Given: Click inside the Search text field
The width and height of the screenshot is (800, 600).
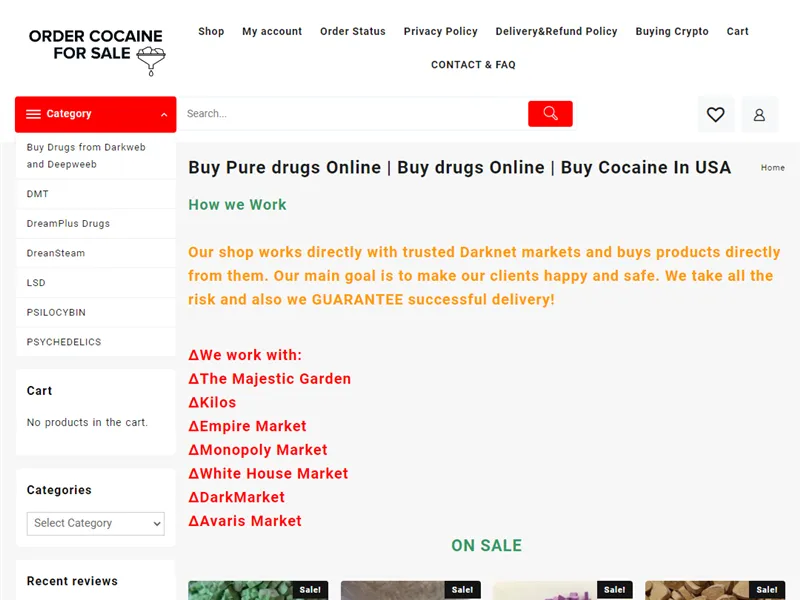Looking at the screenshot, I should [350, 113].
